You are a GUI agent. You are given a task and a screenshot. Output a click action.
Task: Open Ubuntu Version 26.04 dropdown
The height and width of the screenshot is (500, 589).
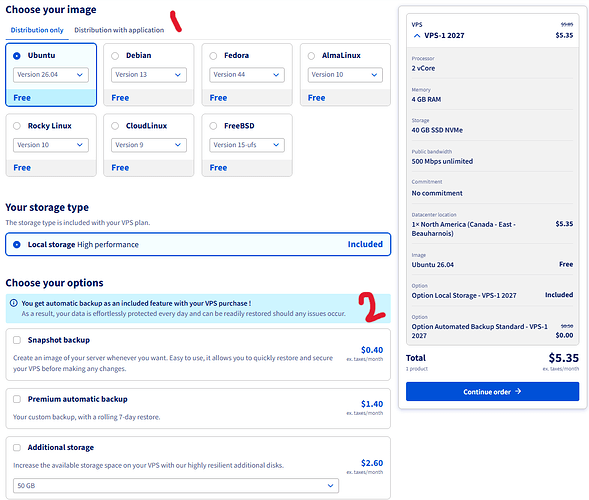pos(51,75)
